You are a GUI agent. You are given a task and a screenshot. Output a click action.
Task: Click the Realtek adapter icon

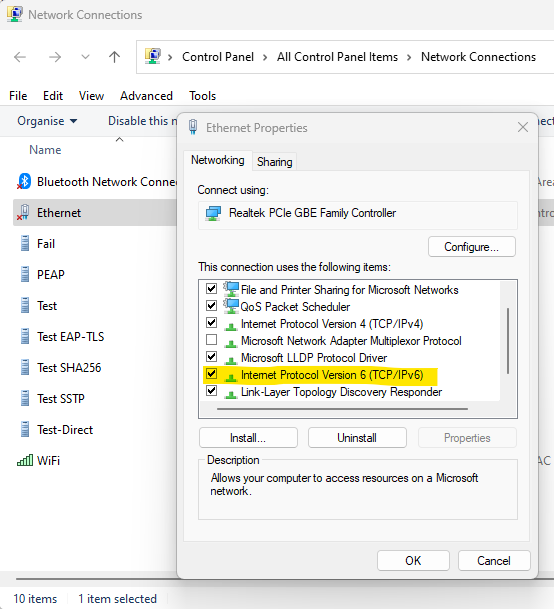(213, 213)
